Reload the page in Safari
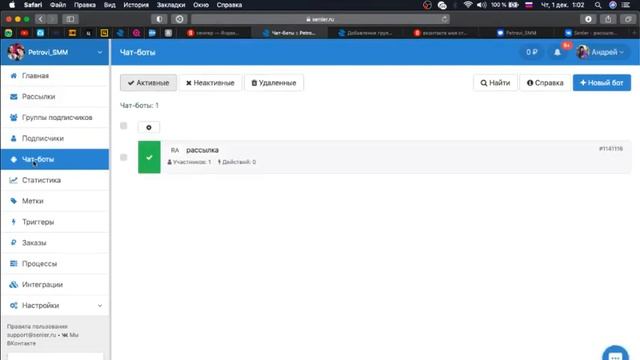The height and width of the screenshot is (360, 640). 444,19
